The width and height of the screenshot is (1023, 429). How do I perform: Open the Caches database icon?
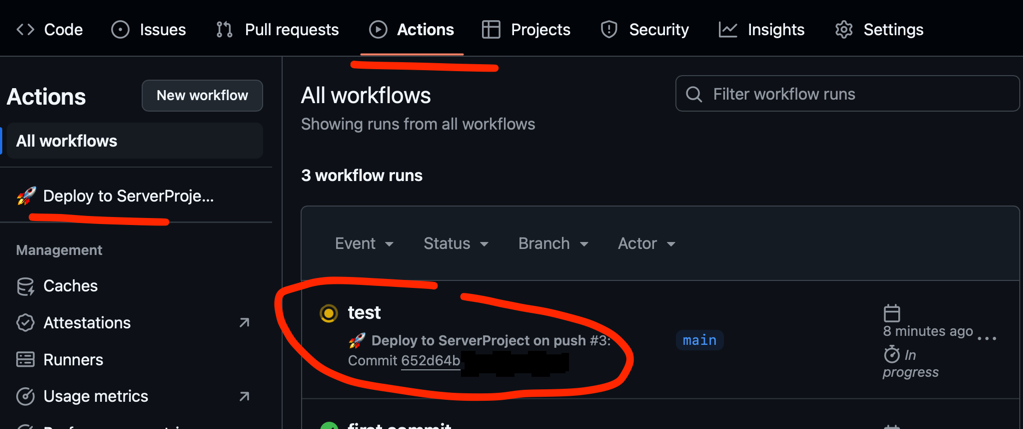click(26, 286)
